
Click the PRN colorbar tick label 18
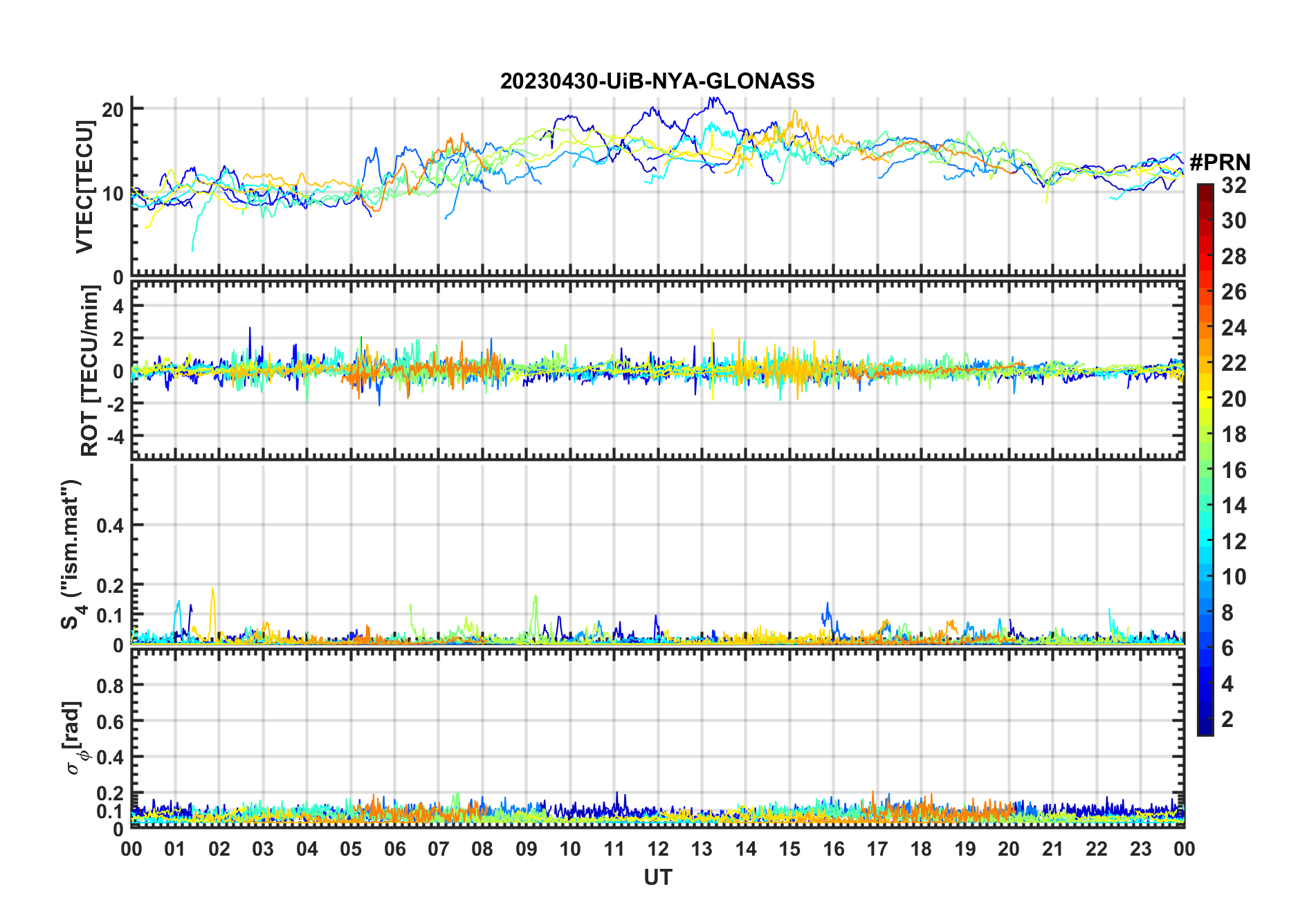pyautogui.click(x=1234, y=434)
